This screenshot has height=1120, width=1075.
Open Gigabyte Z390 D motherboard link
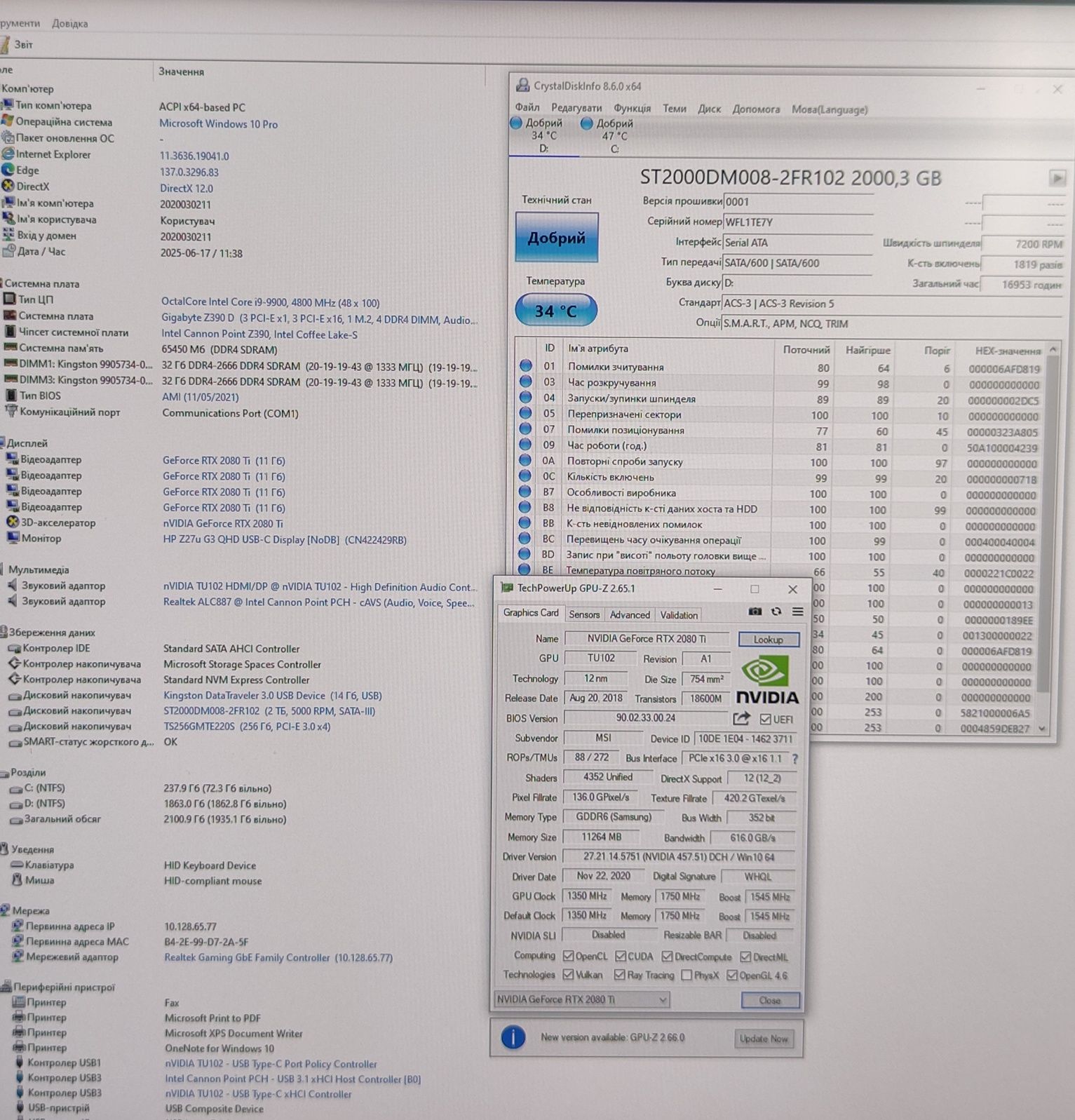tap(320, 319)
